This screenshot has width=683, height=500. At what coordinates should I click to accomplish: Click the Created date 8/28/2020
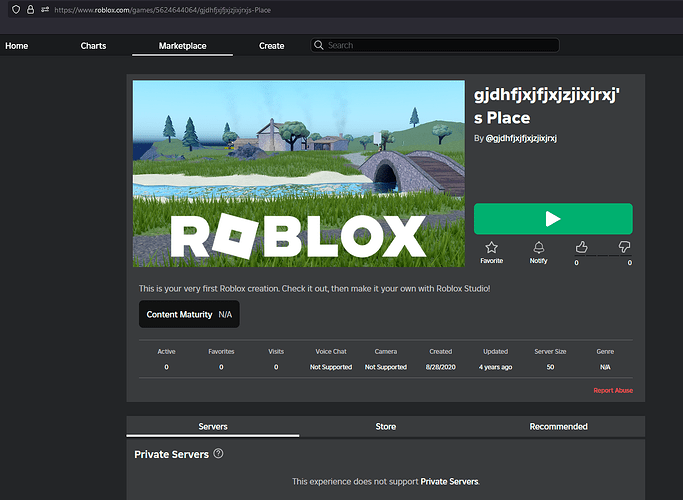[x=440, y=367]
